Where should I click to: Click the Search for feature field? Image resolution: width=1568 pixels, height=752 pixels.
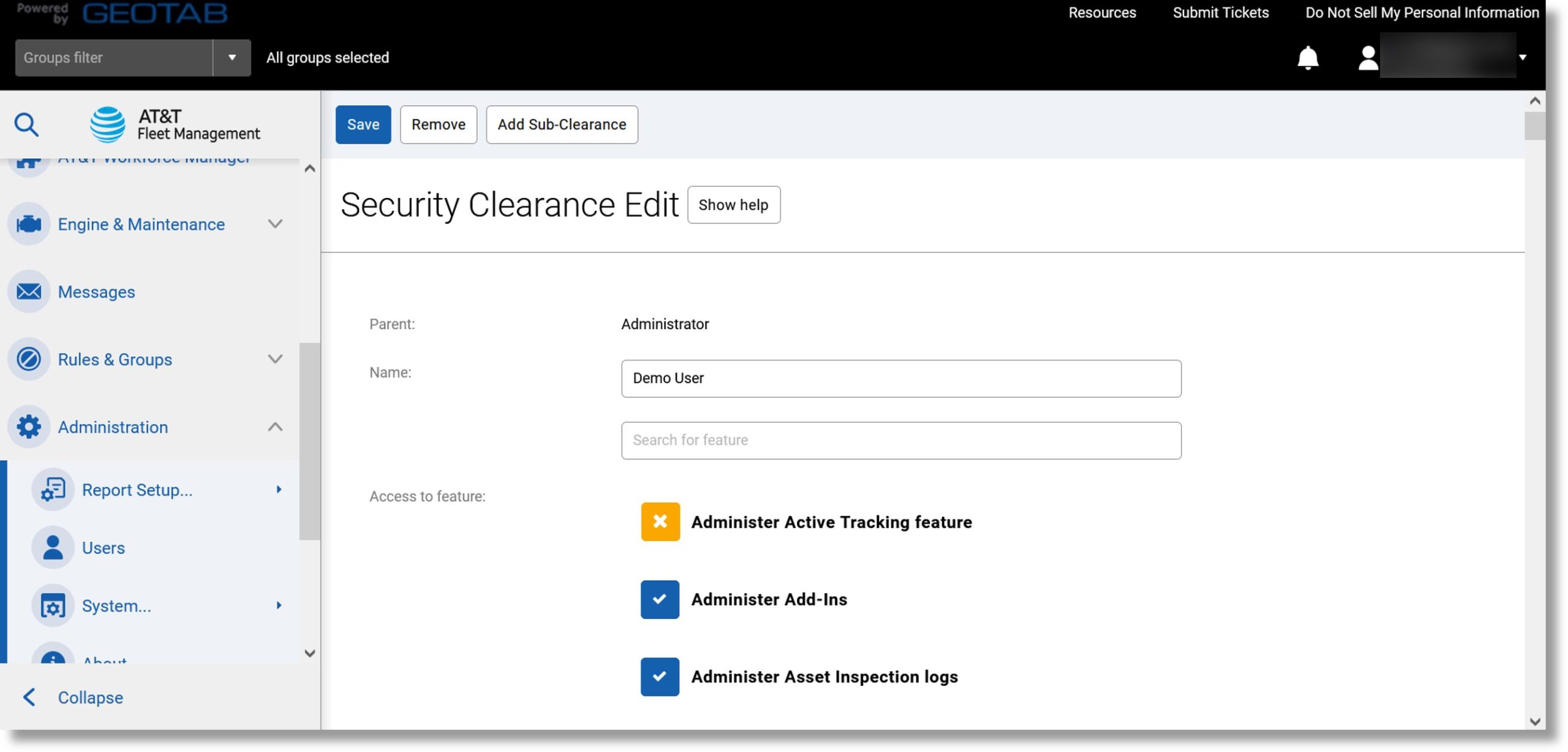(901, 440)
